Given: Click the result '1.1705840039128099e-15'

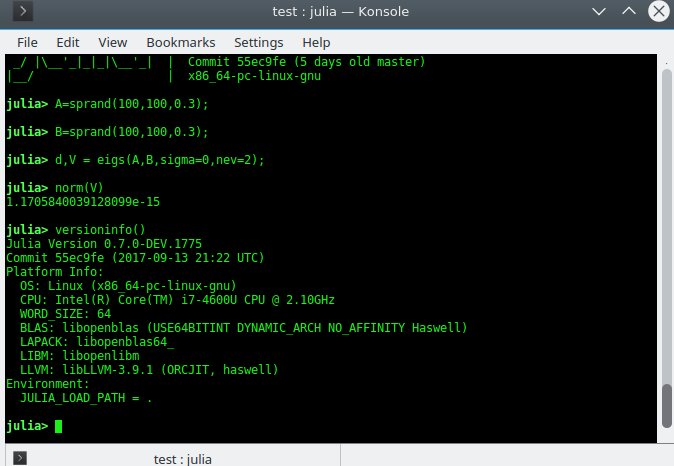Looking at the screenshot, I should (83, 202).
